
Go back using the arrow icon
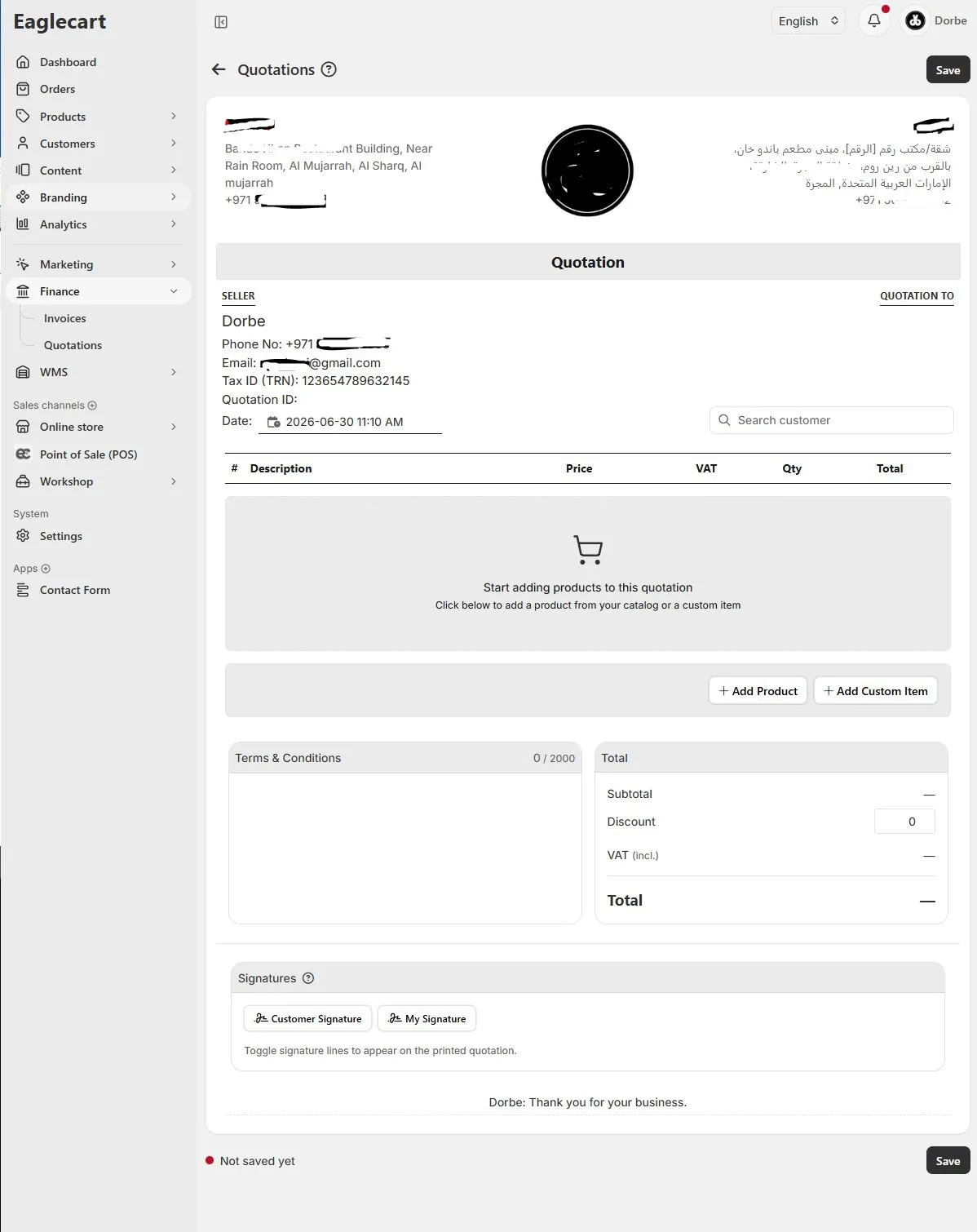(x=219, y=69)
